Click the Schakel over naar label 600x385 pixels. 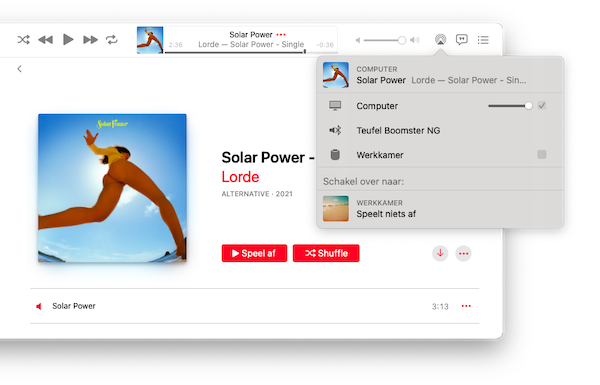pos(364,181)
